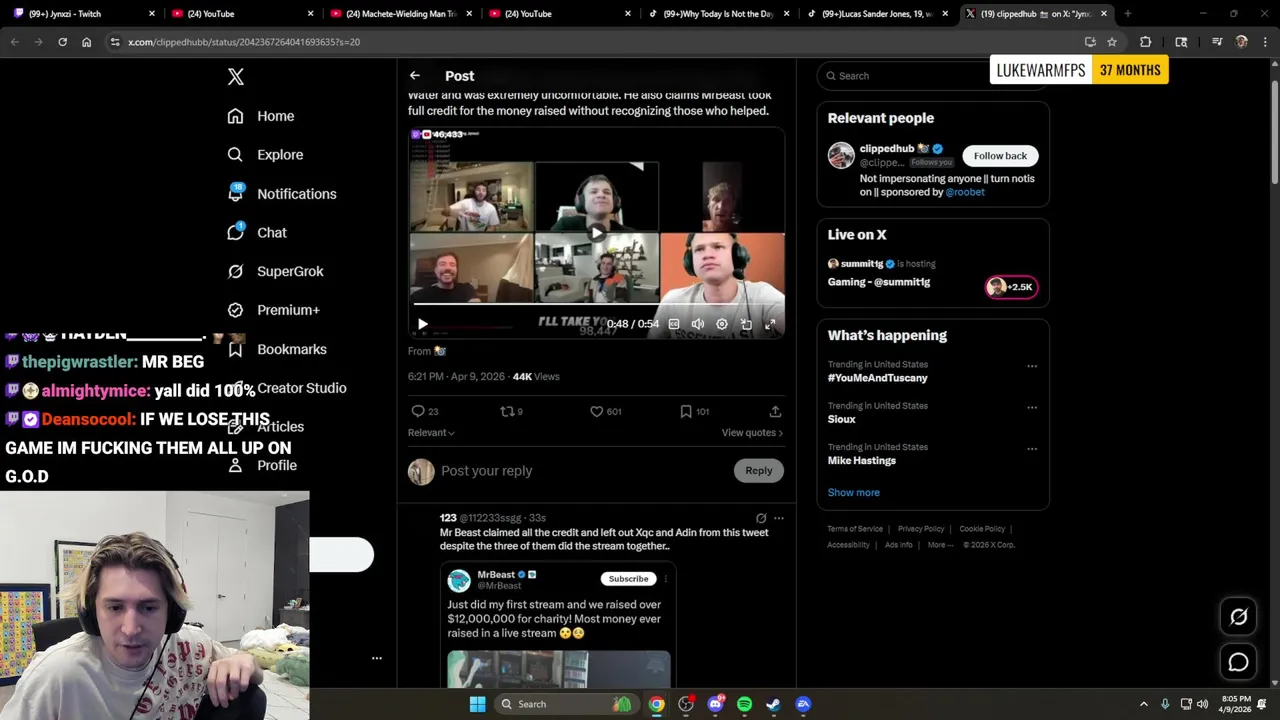
Task: Open Discord from the taskbar
Action: coord(715,704)
